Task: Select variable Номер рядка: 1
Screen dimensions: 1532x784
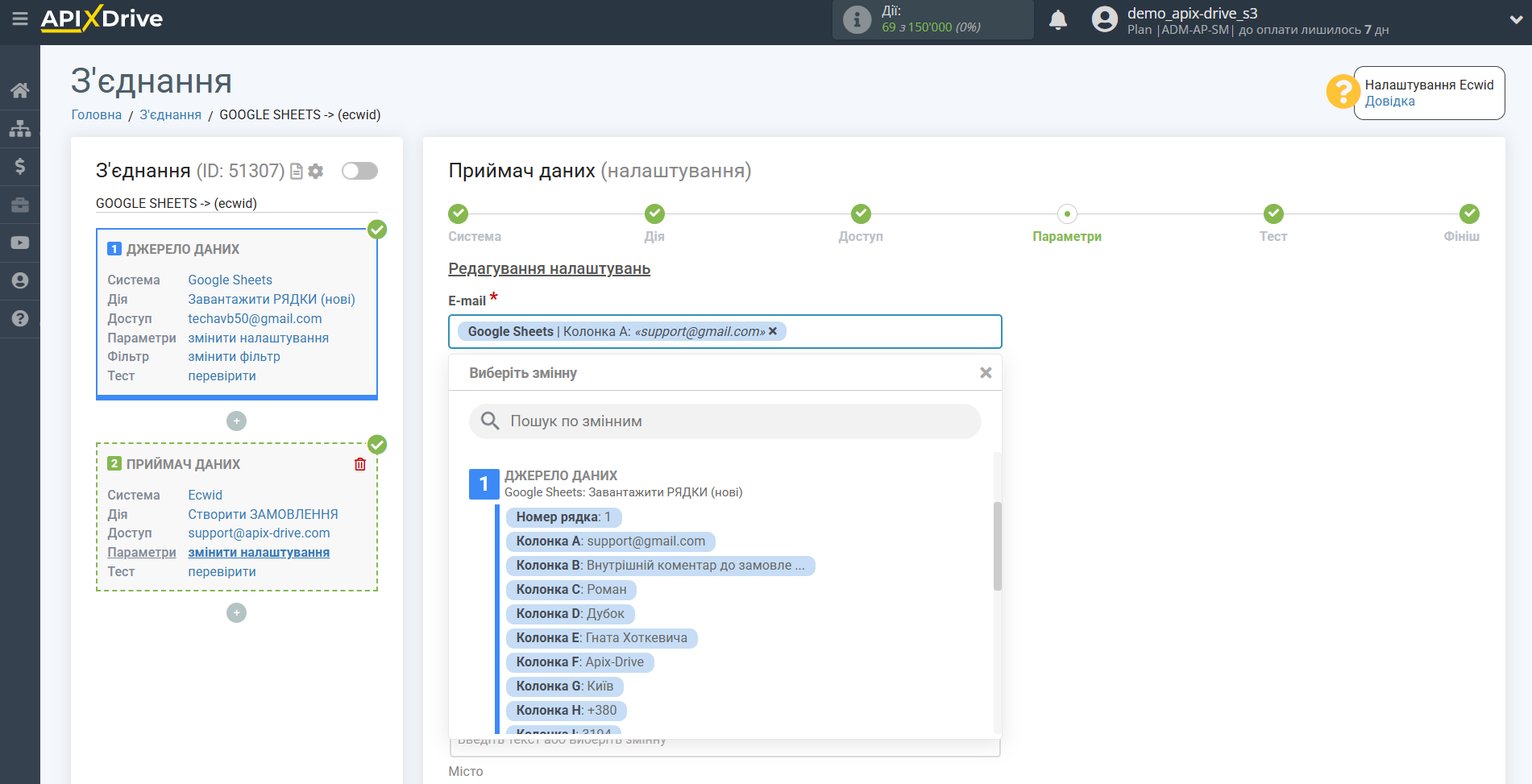Action: (x=563, y=517)
